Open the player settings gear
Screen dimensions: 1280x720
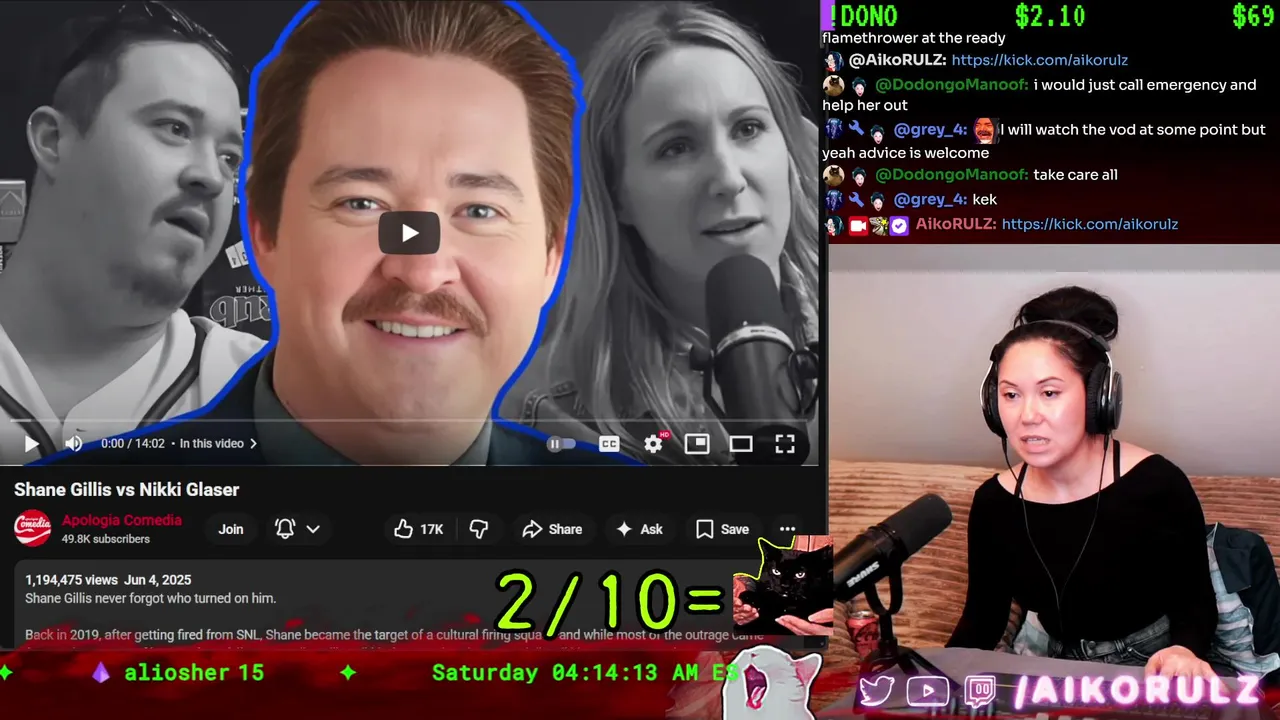(653, 444)
